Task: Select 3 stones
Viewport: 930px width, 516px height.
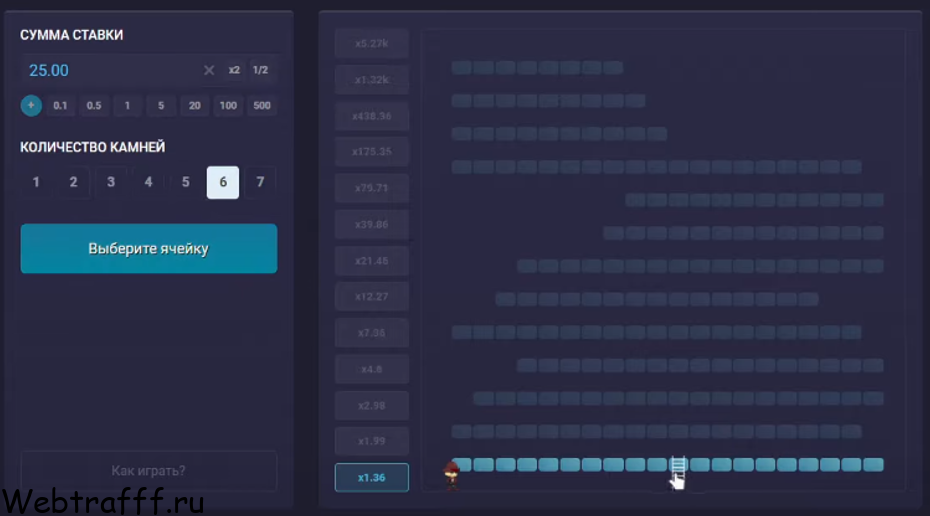Action: coord(111,182)
